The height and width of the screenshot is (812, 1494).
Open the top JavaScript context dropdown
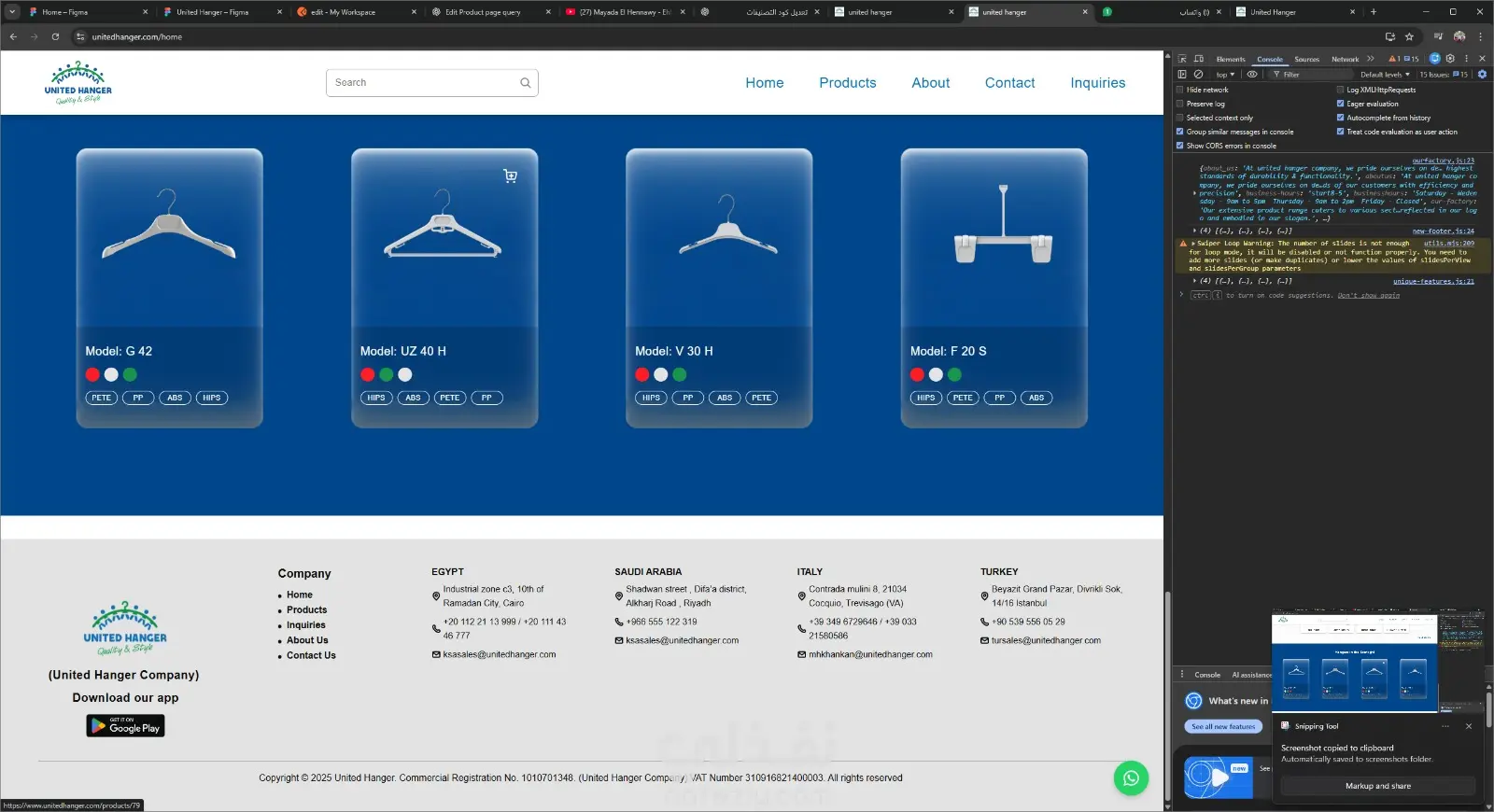[1224, 75]
